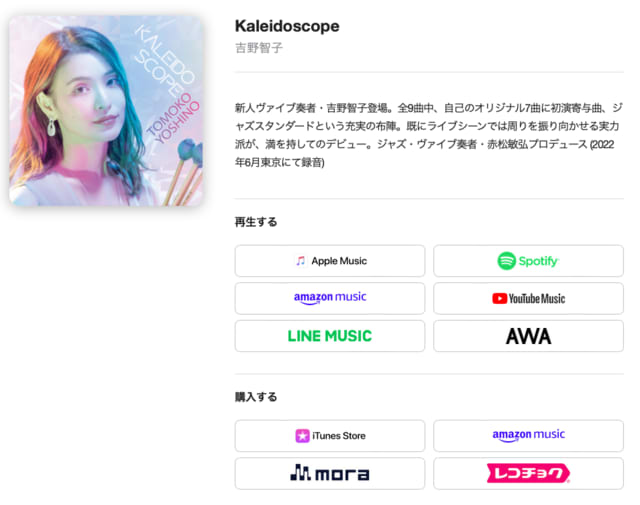This screenshot has height=505, width=640.
Task: Click the YouTube Music logo button
Action: 529,298
